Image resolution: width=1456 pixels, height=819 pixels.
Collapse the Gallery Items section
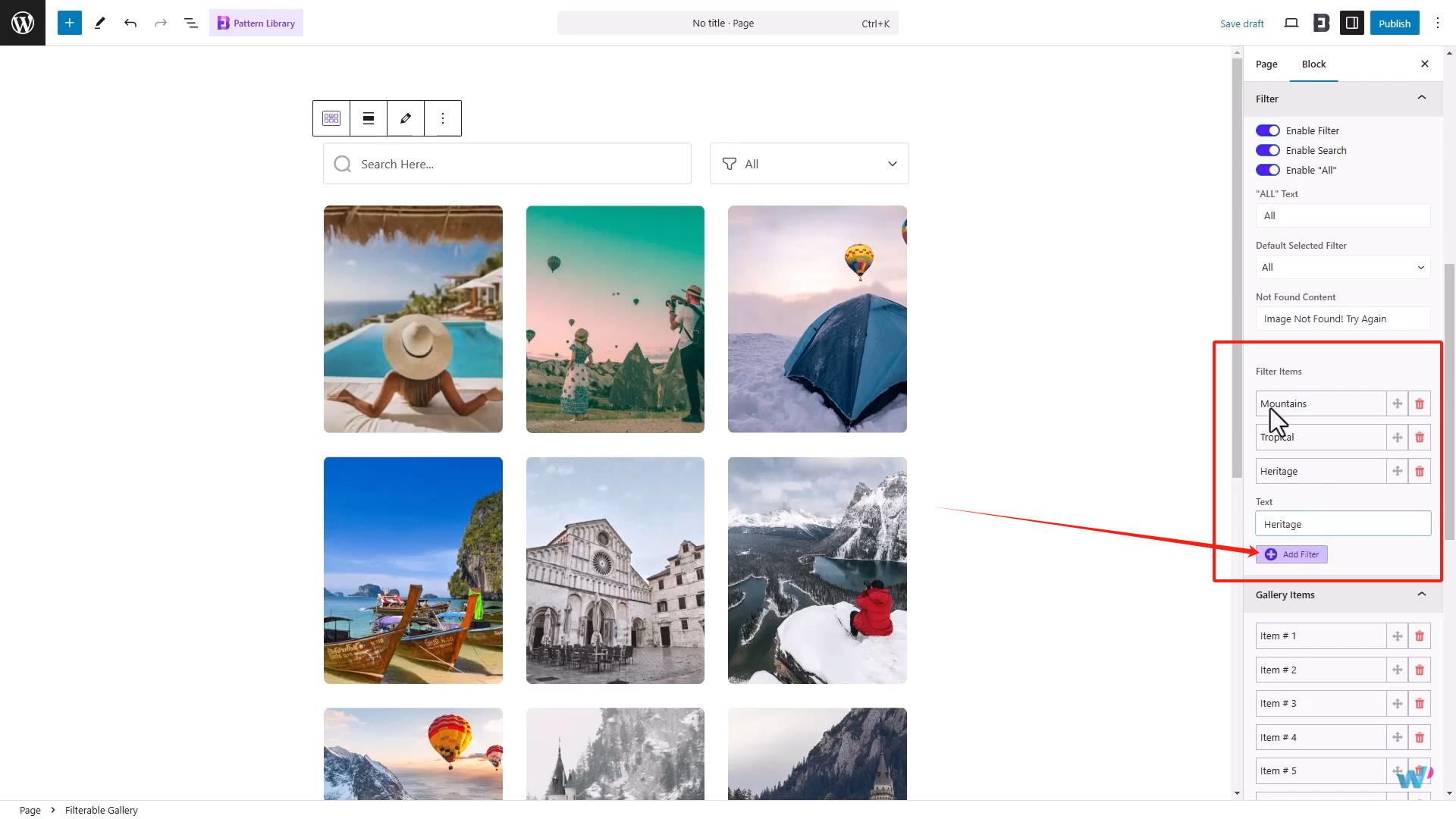pyautogui.click(x=1421, y=595)
